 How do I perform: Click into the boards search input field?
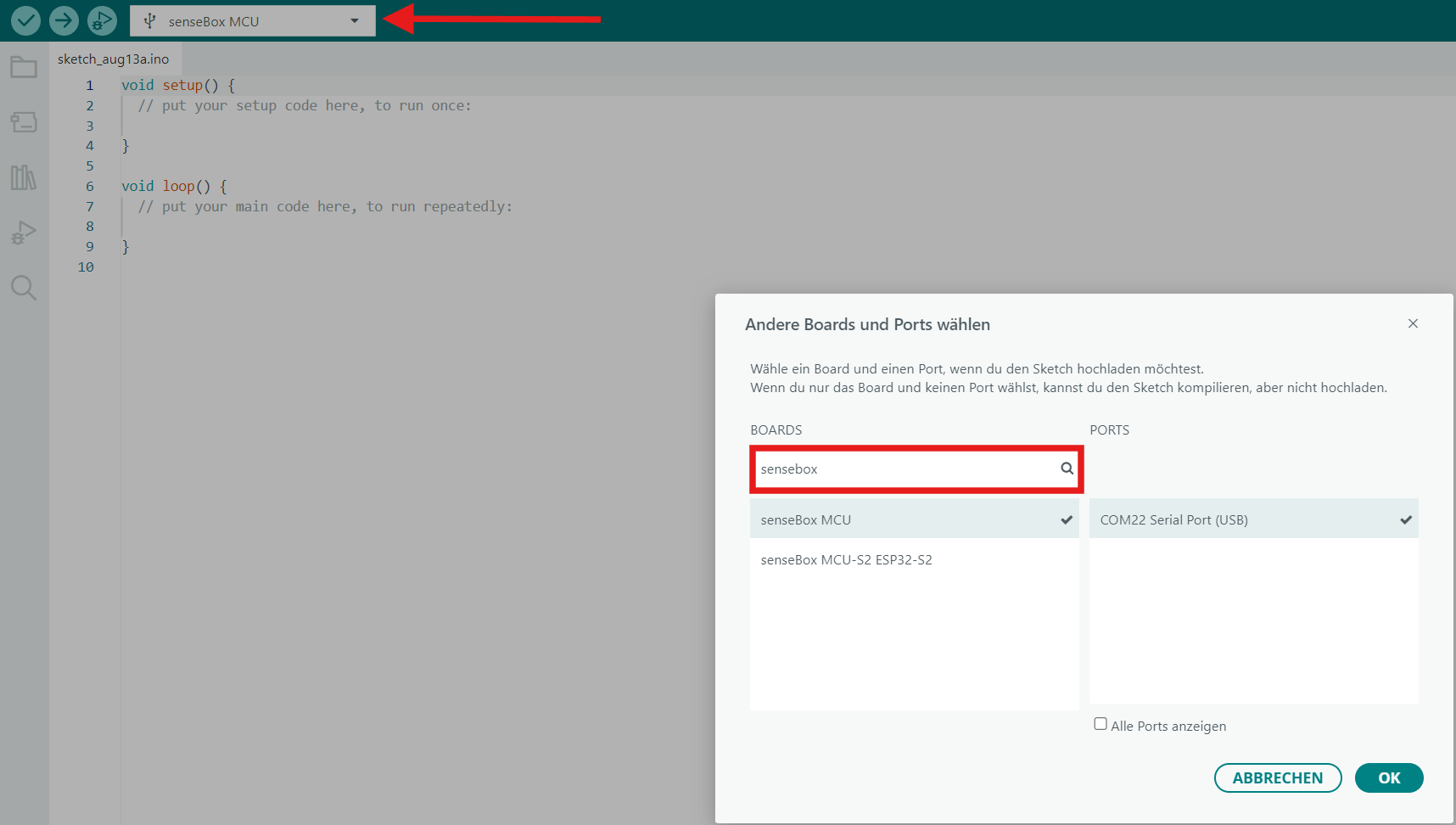pyautogui.click(x=904, y=469)
